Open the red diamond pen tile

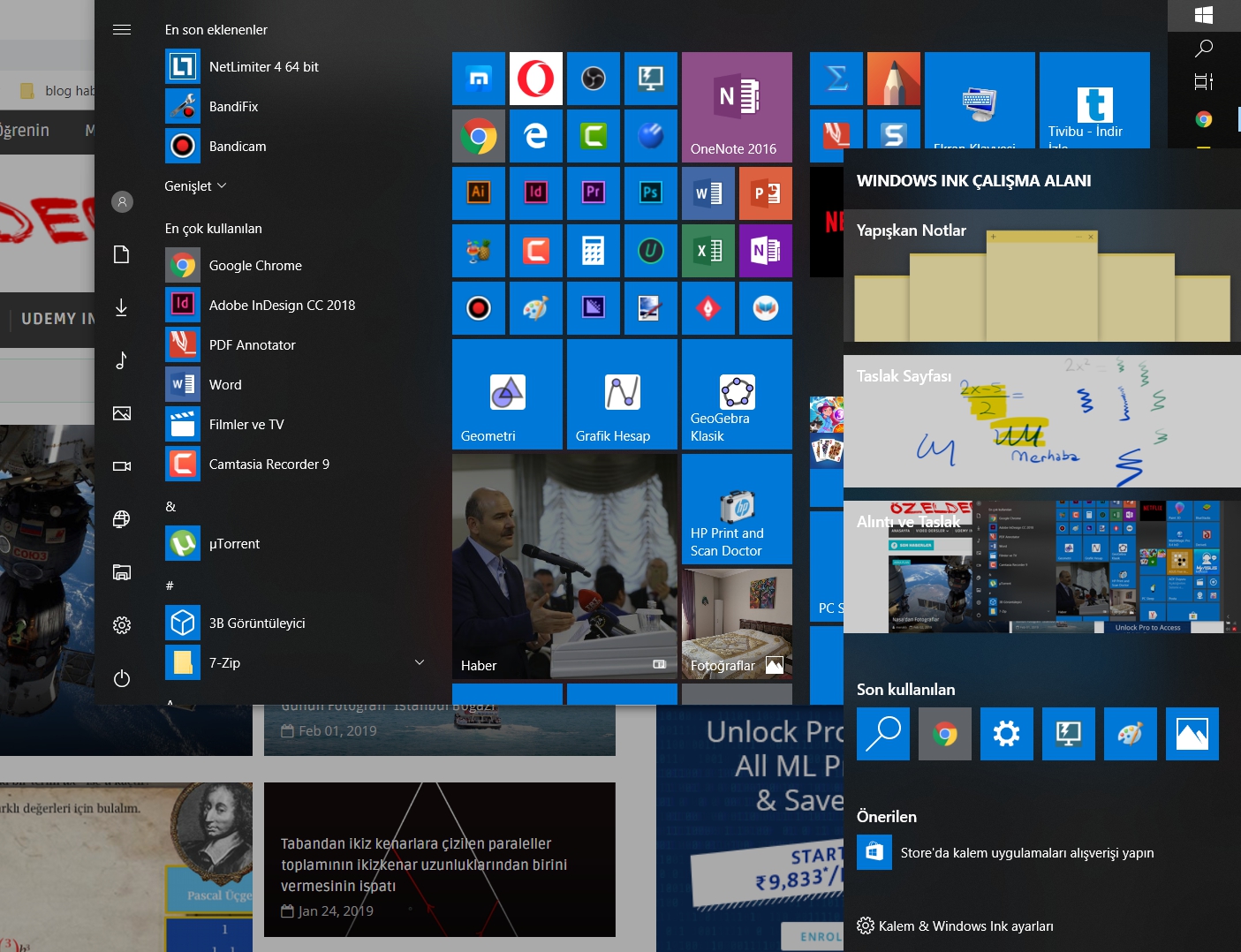(x=708, y=308)
